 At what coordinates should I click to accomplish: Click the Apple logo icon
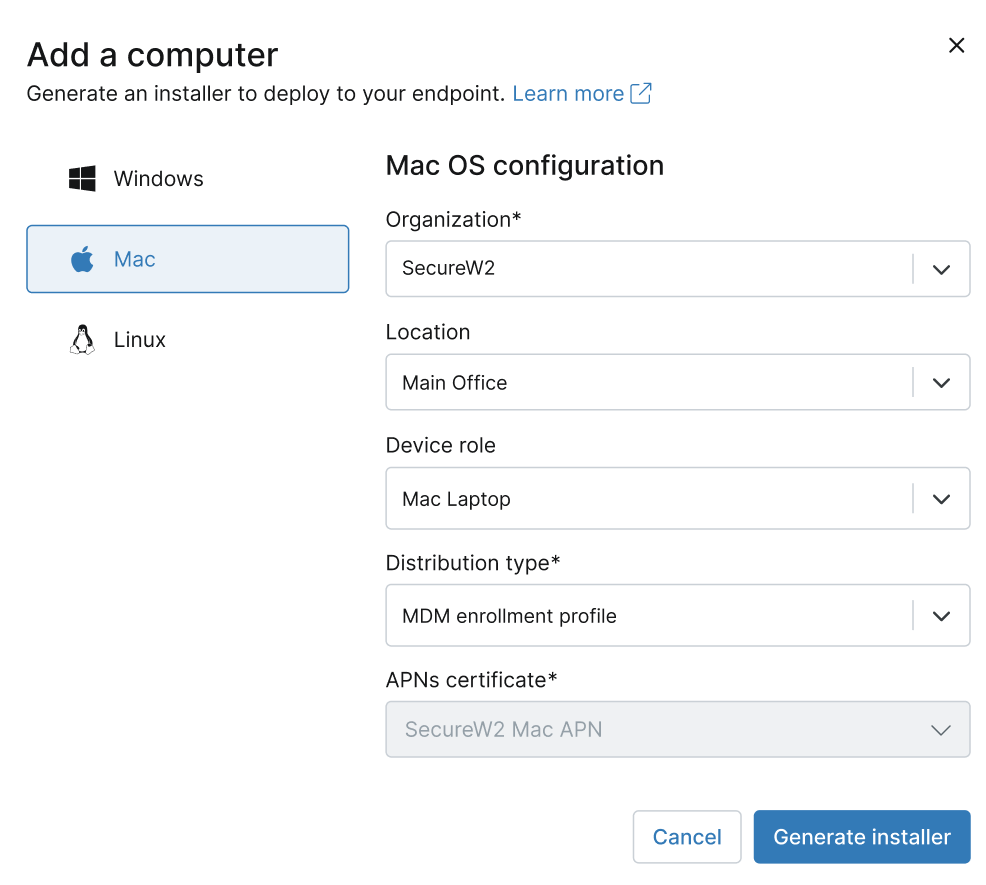82,259
